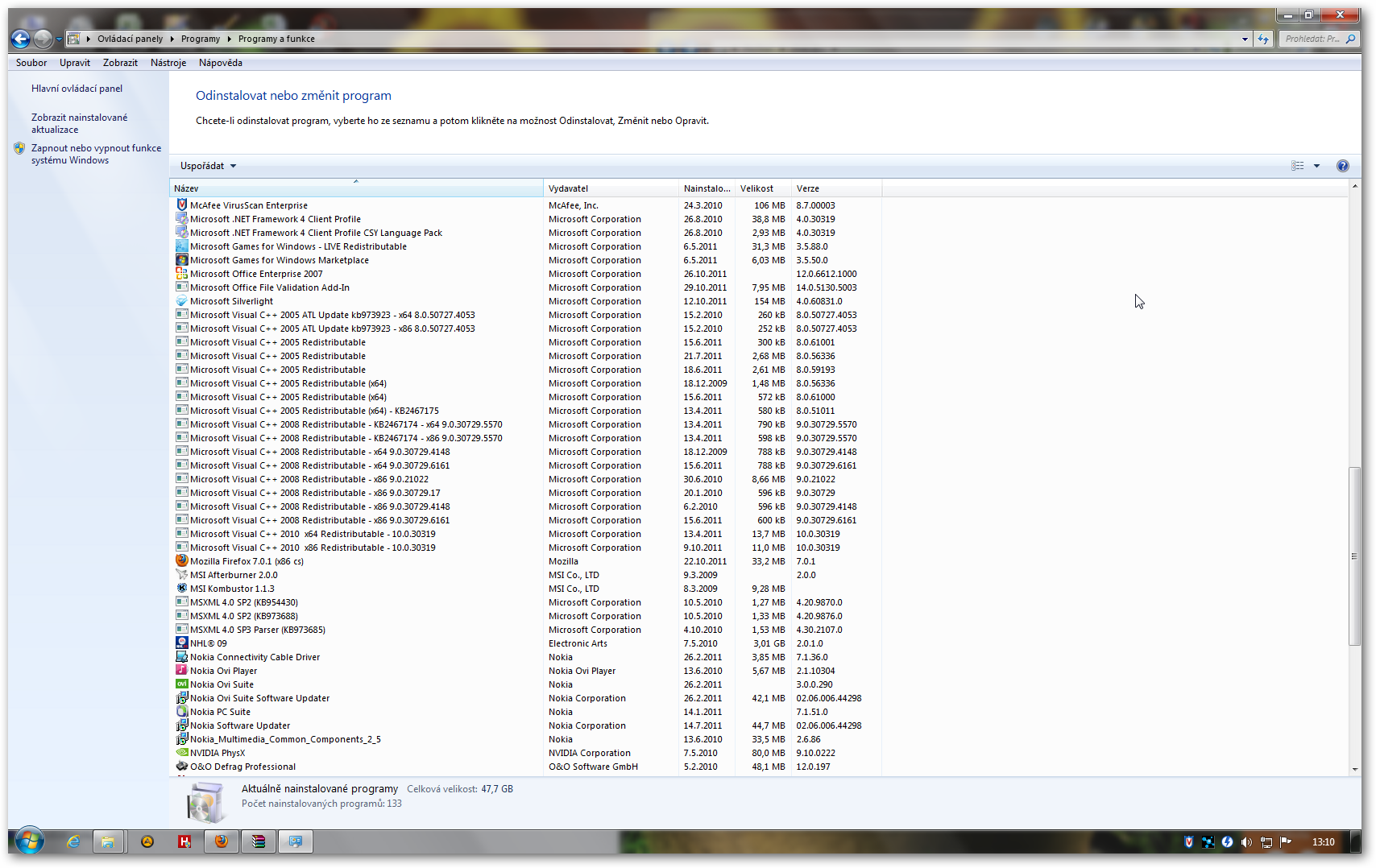Open the help button in the toolbar
Image resolution: width=1376 pixels, height=868 pixels.
pos(1342,166)
